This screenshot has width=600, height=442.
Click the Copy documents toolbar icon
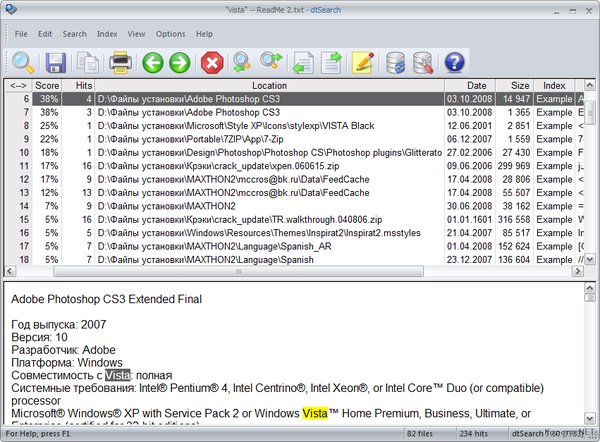[x=88, y=63]
